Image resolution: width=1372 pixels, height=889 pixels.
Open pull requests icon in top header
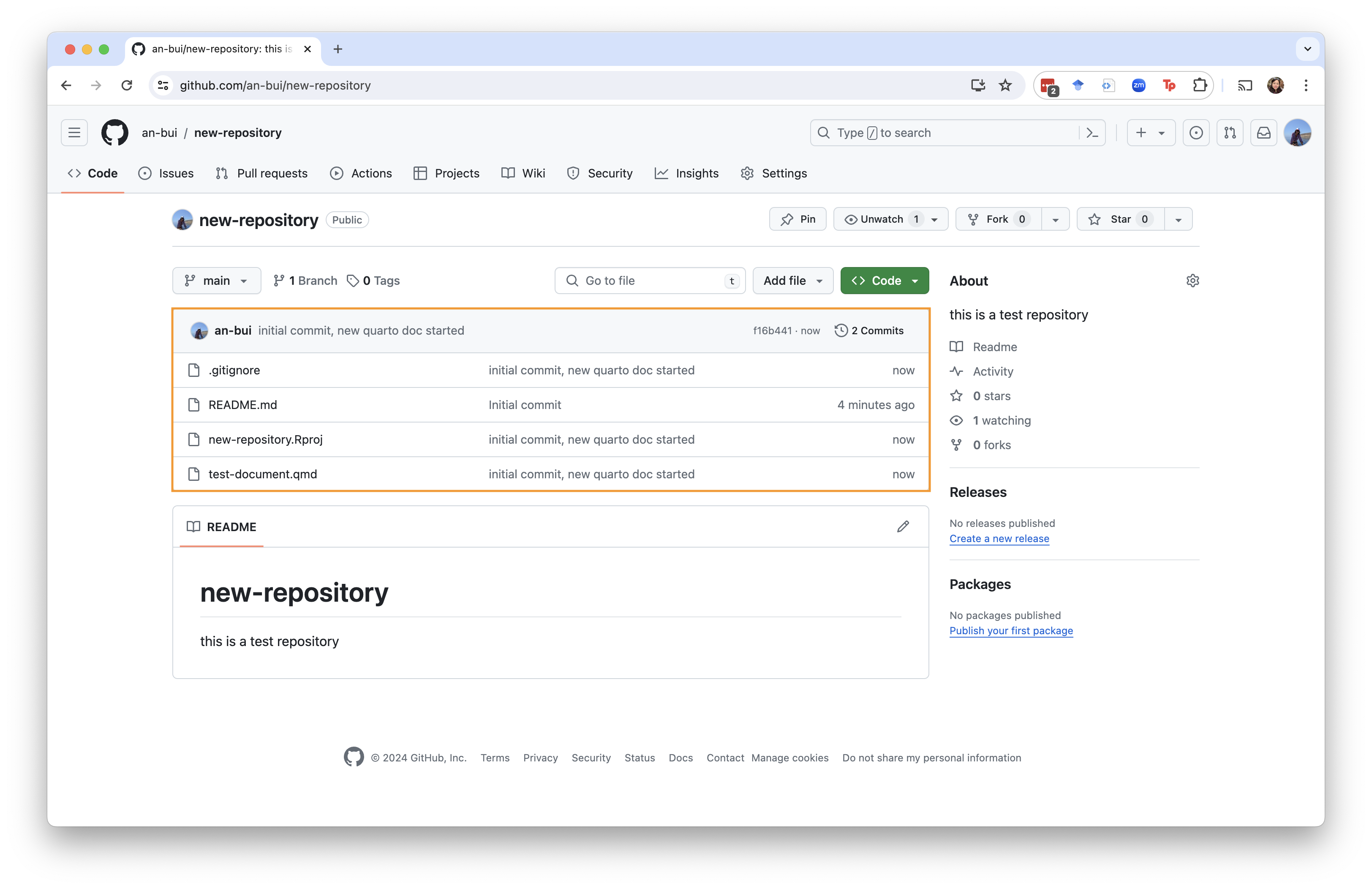pyautogui.click(x=1230, y=133)
